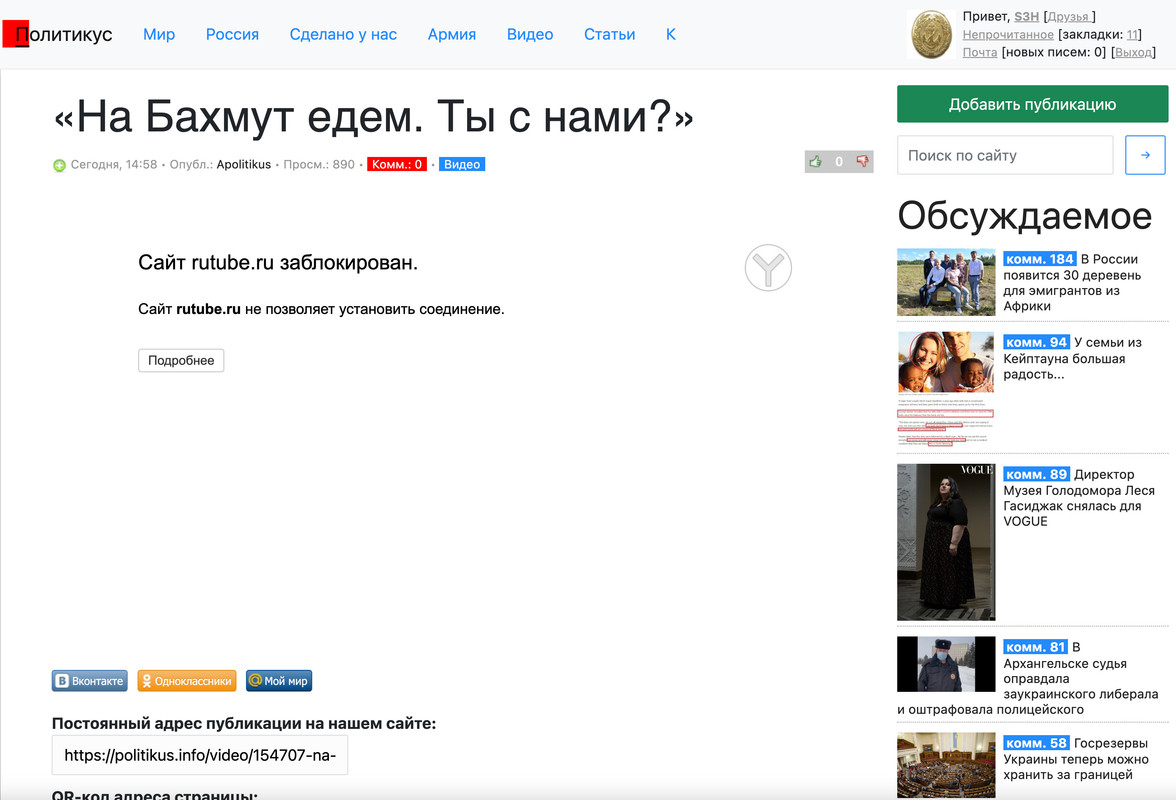Open thumbnail of Cape Town family article
The width and height of the screenshot is (1176, 800).
(x=946, y=389)
